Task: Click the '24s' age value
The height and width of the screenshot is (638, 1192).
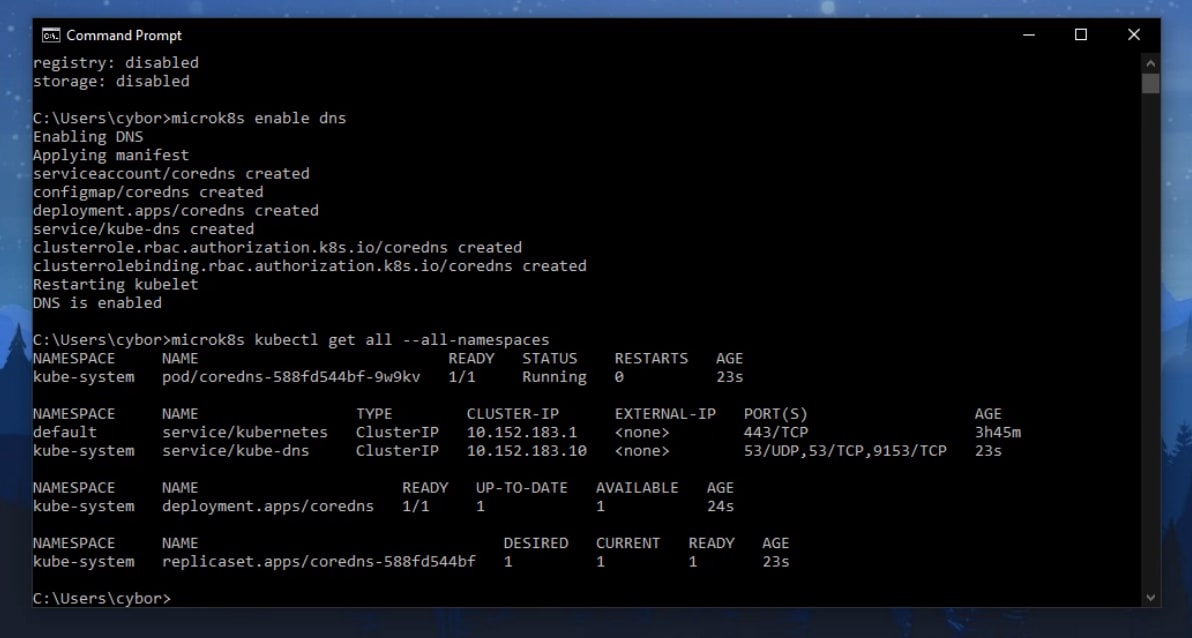Action: [721, 506]
